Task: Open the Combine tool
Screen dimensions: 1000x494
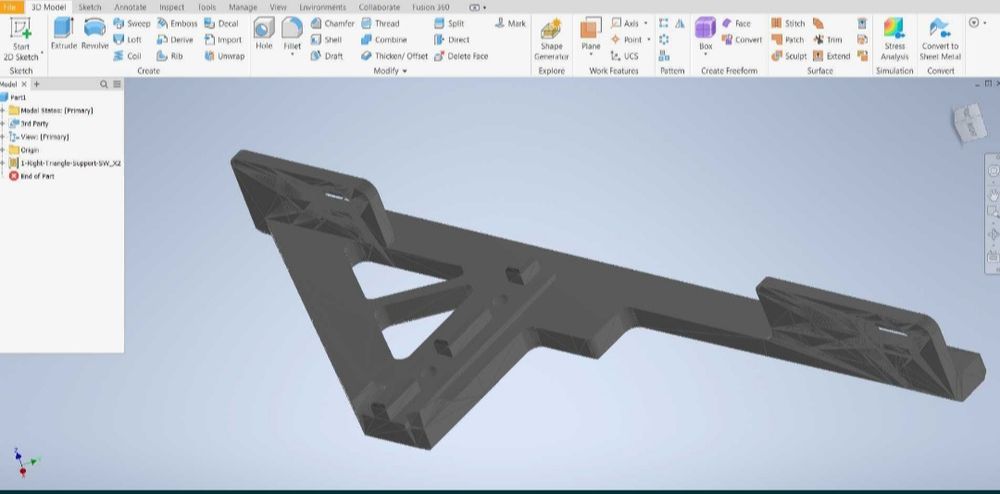Action: (384, 40)
